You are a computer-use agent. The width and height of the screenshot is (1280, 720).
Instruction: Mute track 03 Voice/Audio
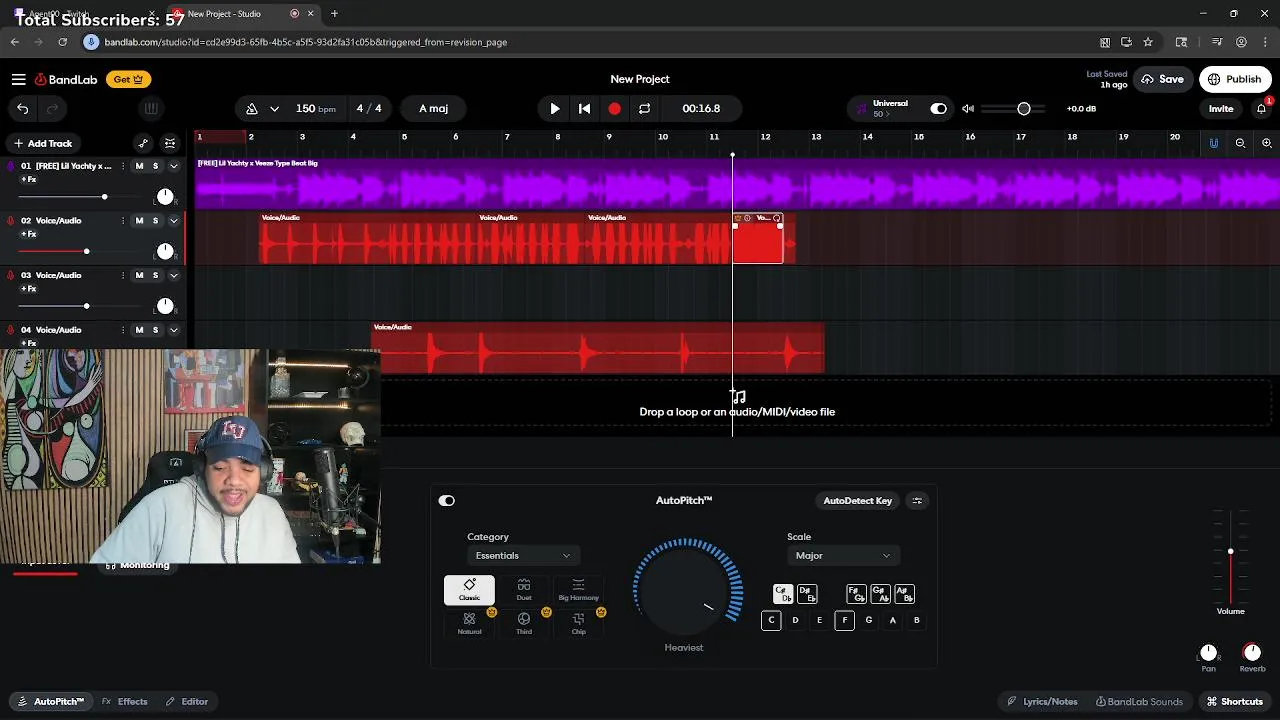pyautogui.click(x=139, y=275)
